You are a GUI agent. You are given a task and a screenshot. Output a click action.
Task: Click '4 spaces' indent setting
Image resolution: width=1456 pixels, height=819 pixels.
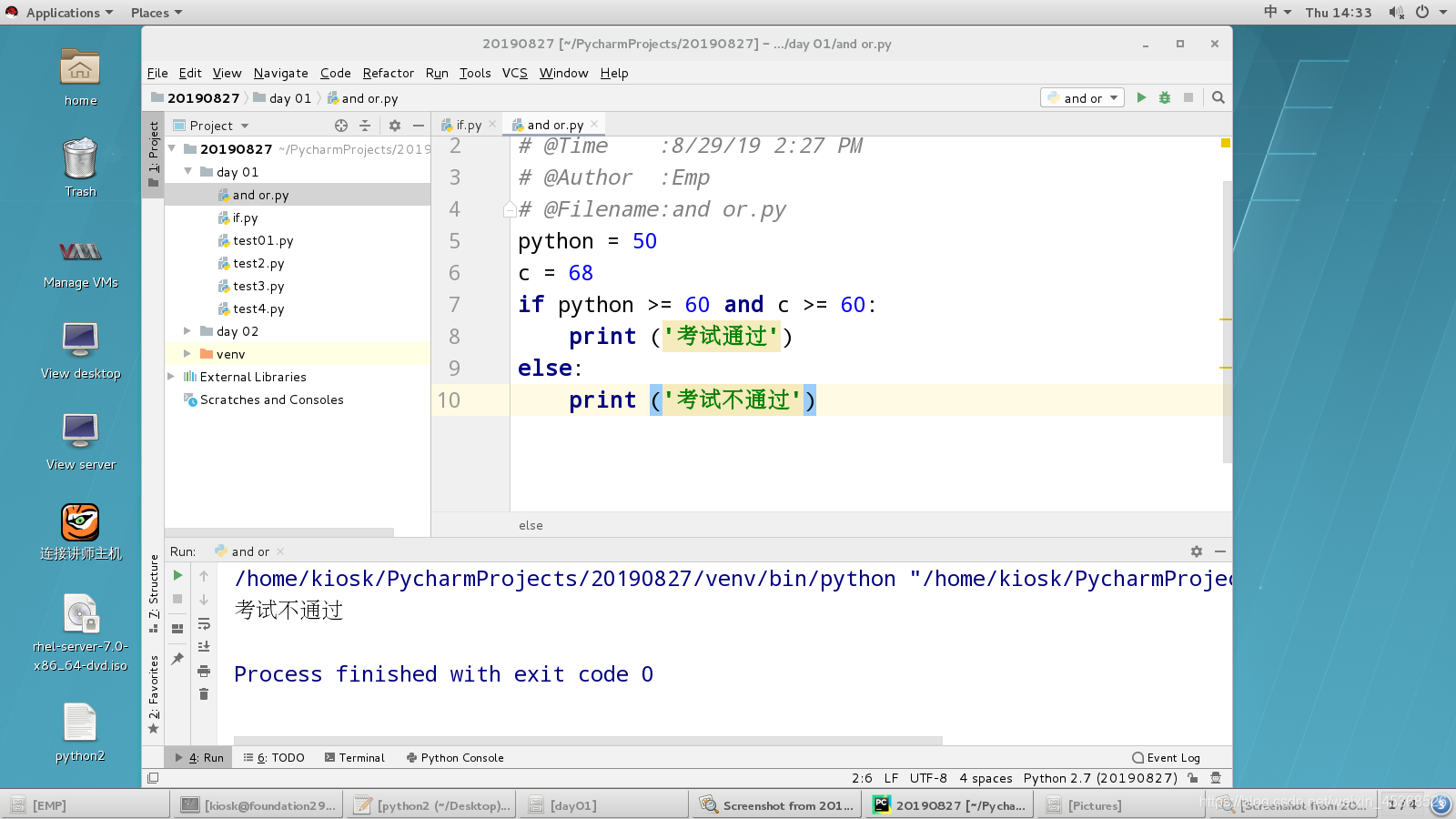coord(986,778)
